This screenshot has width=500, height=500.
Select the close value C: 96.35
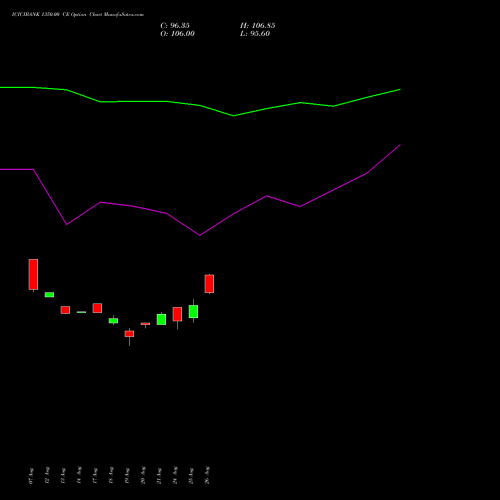pos(175,26)
